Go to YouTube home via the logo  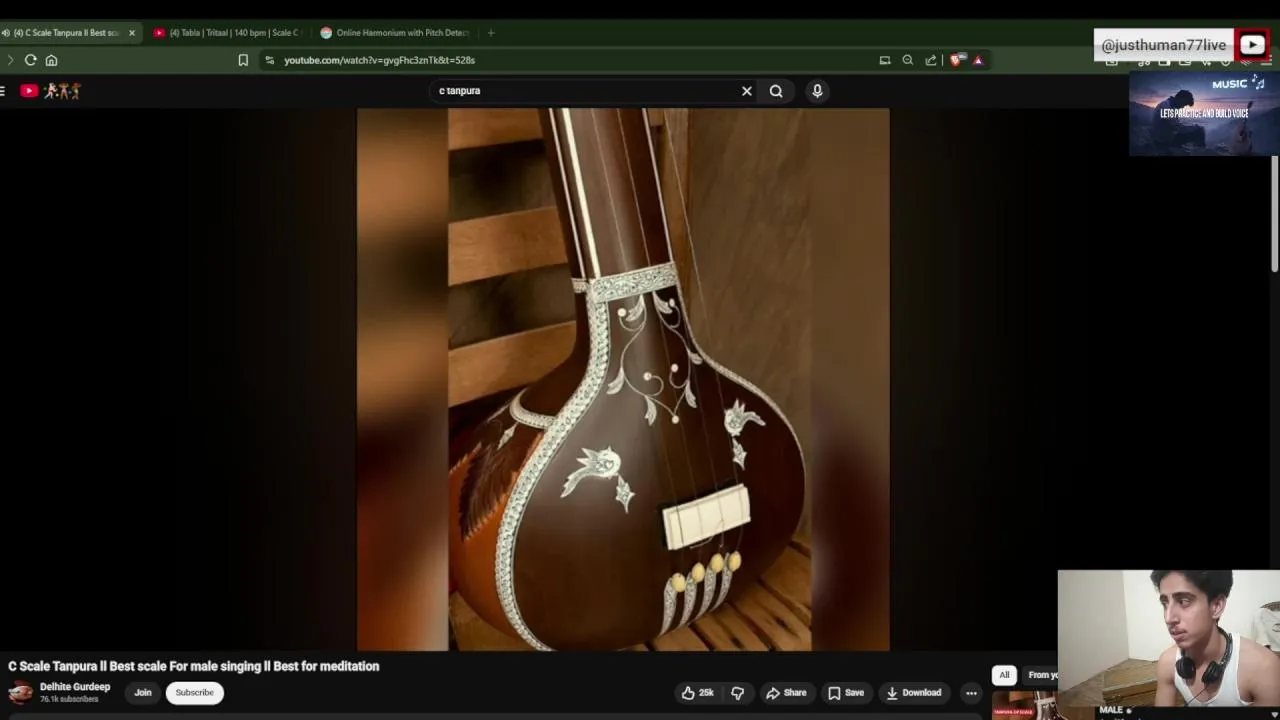pos(50,91)
